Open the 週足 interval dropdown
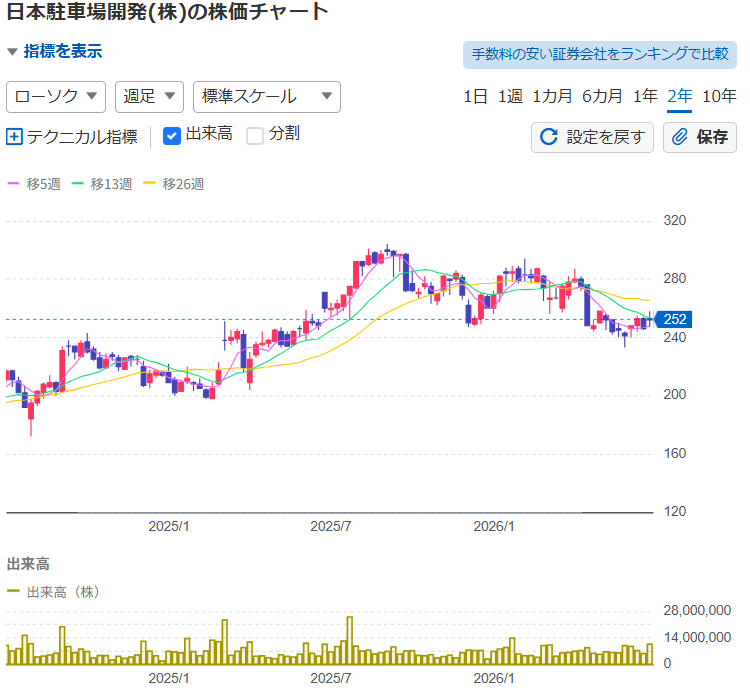Image resolution: width=750 pixels, height=688 pixels. click(149, 97)
